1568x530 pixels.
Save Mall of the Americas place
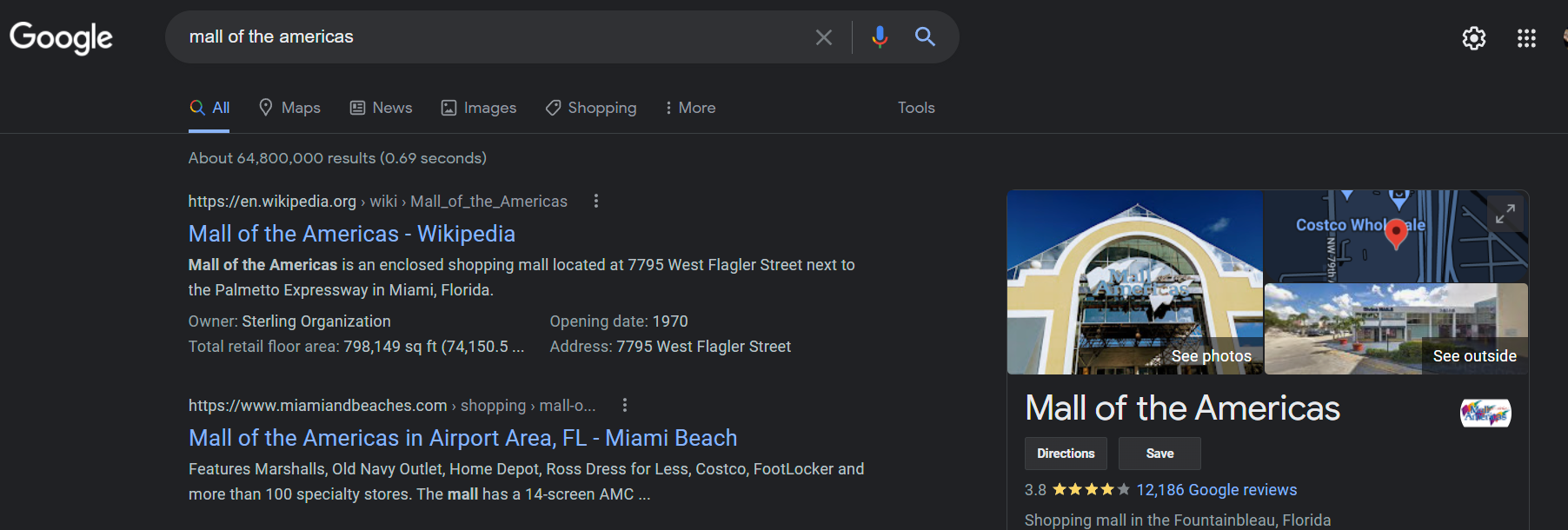(1159, 454)
